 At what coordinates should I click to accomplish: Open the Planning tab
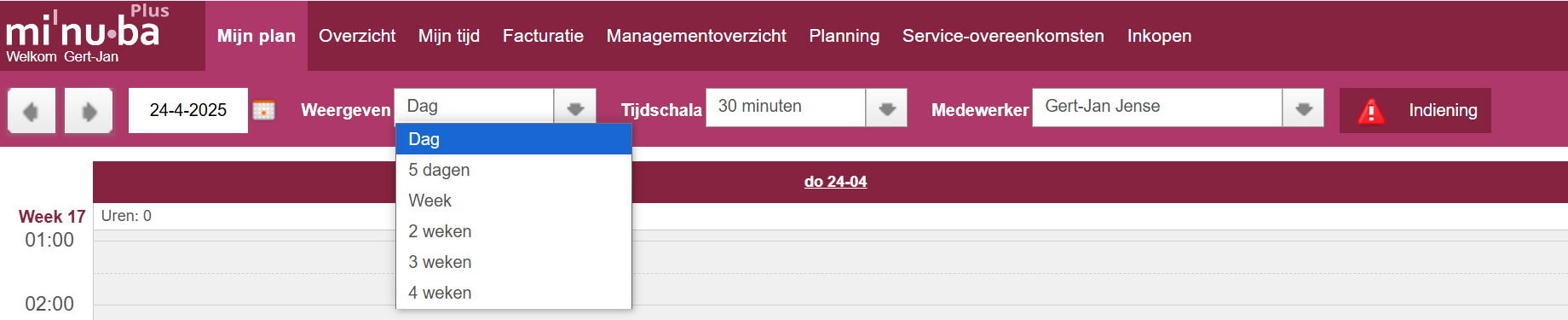(844, 36)
